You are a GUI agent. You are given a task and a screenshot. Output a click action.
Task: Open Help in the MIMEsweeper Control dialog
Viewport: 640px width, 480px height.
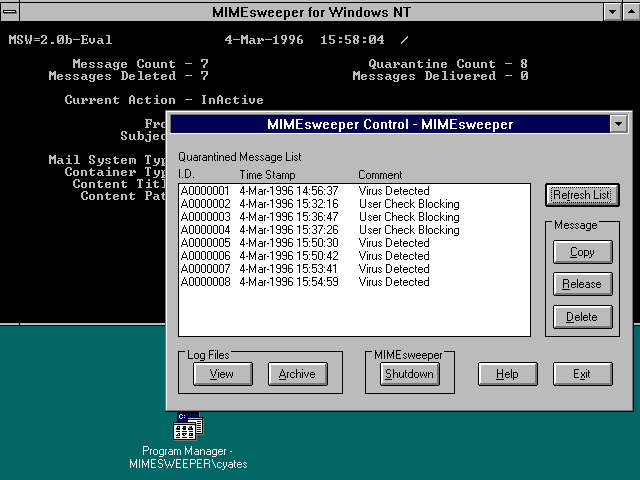(x=507, y=373)
